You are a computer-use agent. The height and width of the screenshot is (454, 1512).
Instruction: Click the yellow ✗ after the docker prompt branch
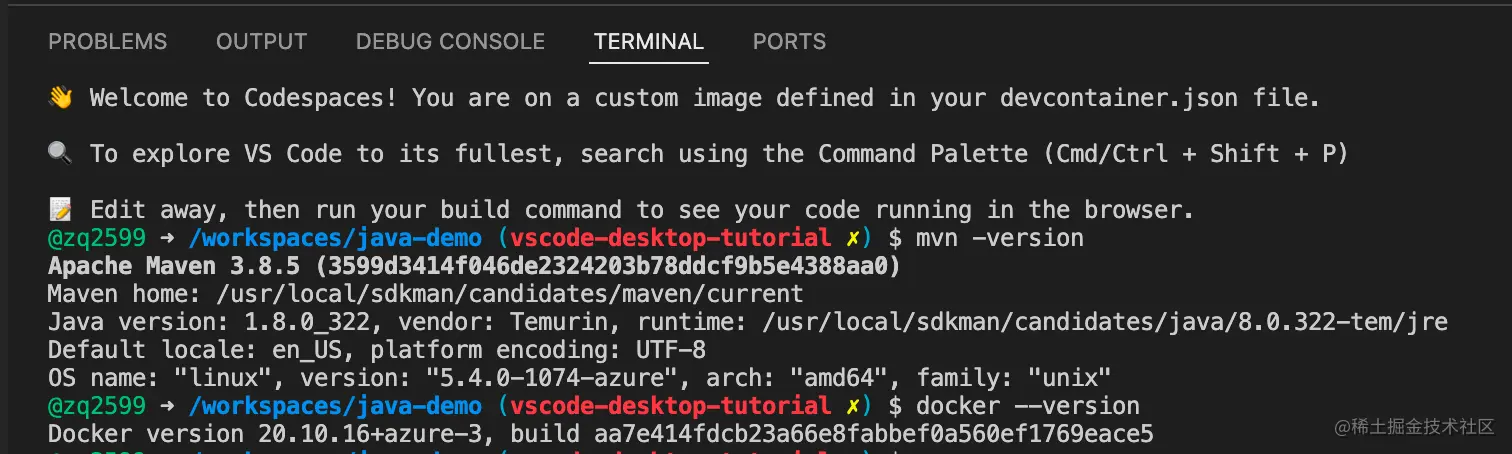click(851, 406)
